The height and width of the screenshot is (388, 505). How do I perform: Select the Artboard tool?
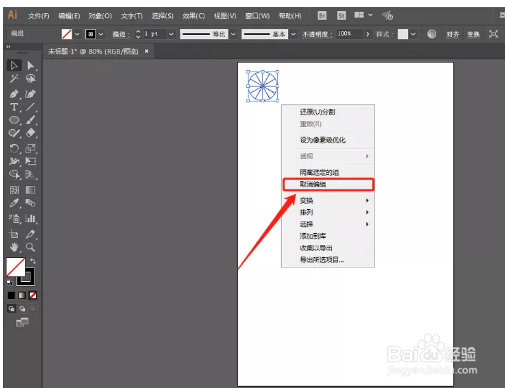pyautogui.click(x=14, y=234)
